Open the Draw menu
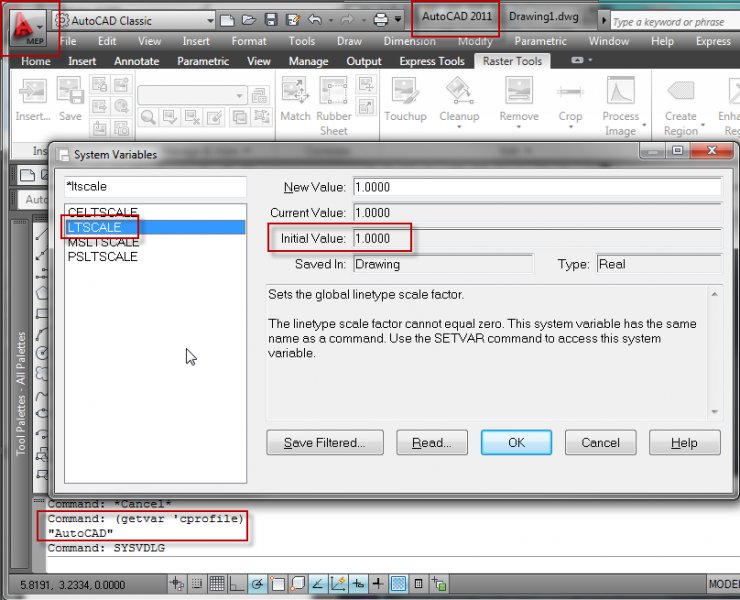 click(x=349, y=42)
